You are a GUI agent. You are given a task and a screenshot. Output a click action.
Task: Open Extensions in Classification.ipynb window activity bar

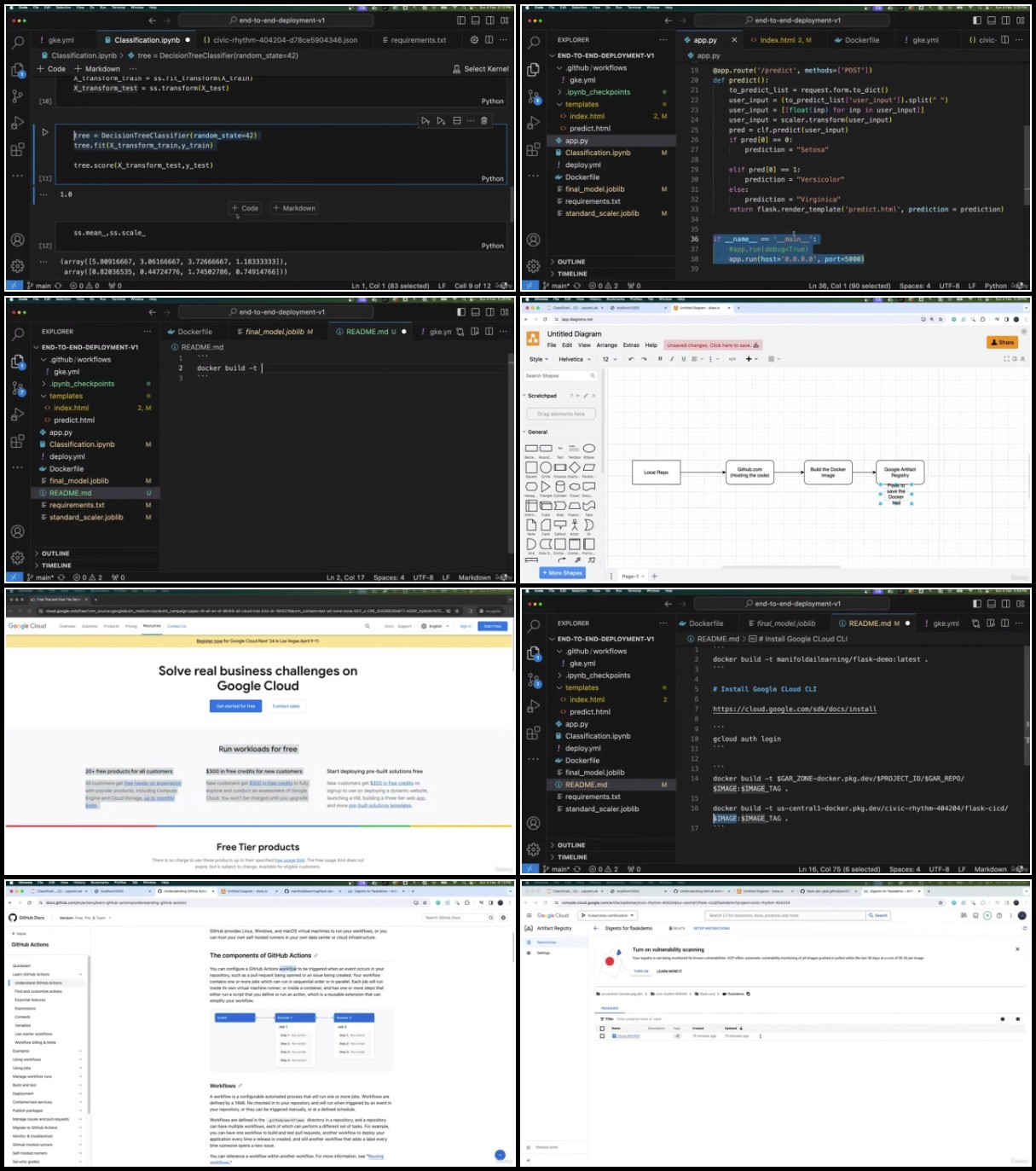point(17,149)
